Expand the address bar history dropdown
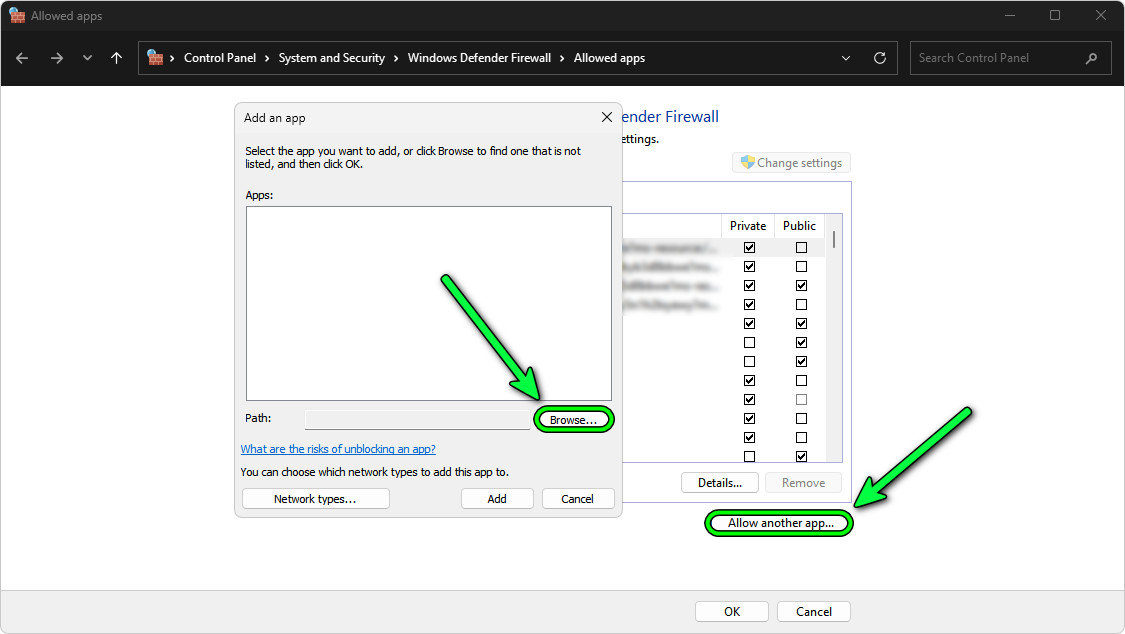Image resolution: width=1125 pixels, height=634 pixels. pos(847,58)
